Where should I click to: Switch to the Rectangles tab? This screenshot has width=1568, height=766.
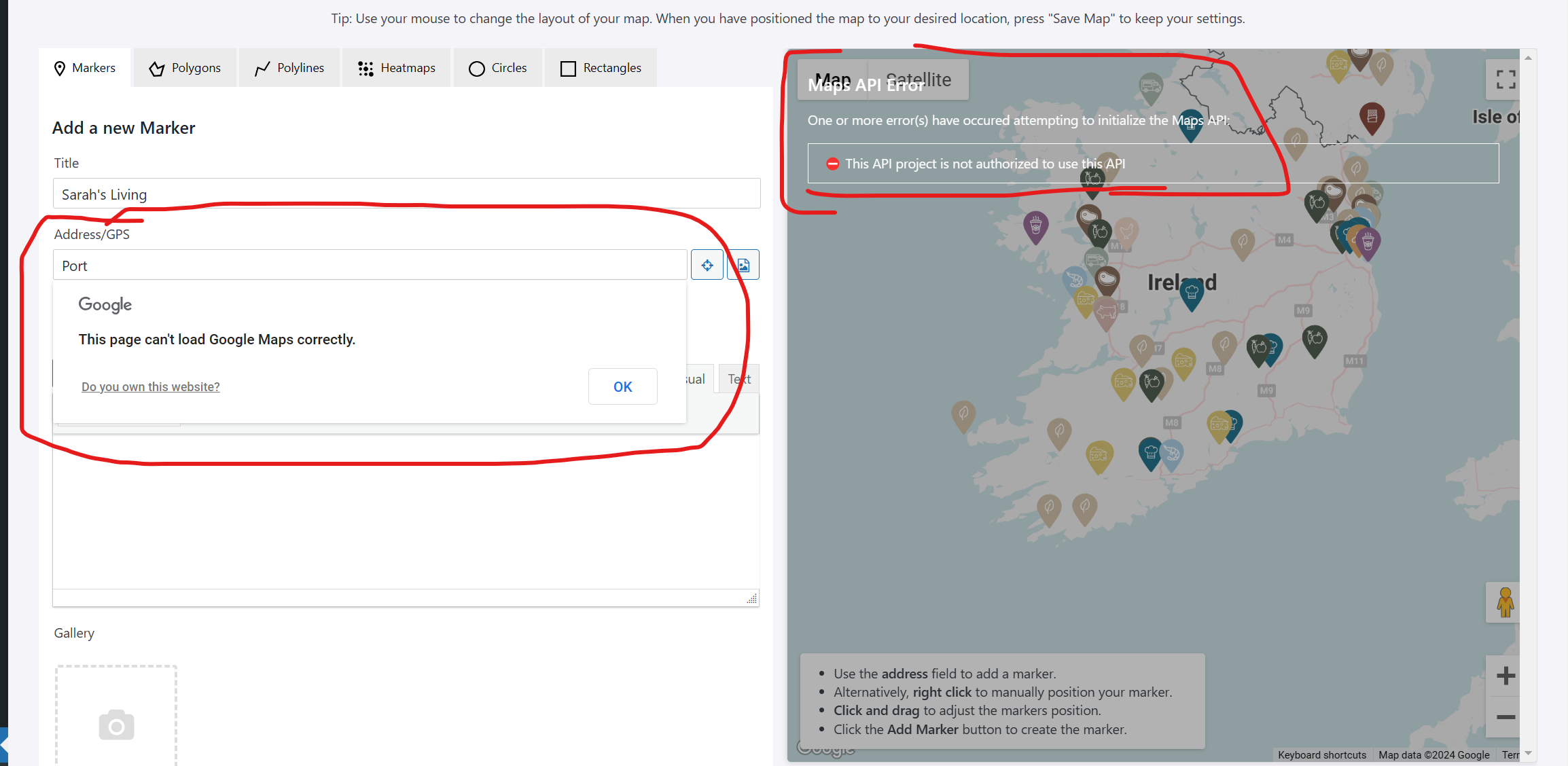(x=601, y=68)
